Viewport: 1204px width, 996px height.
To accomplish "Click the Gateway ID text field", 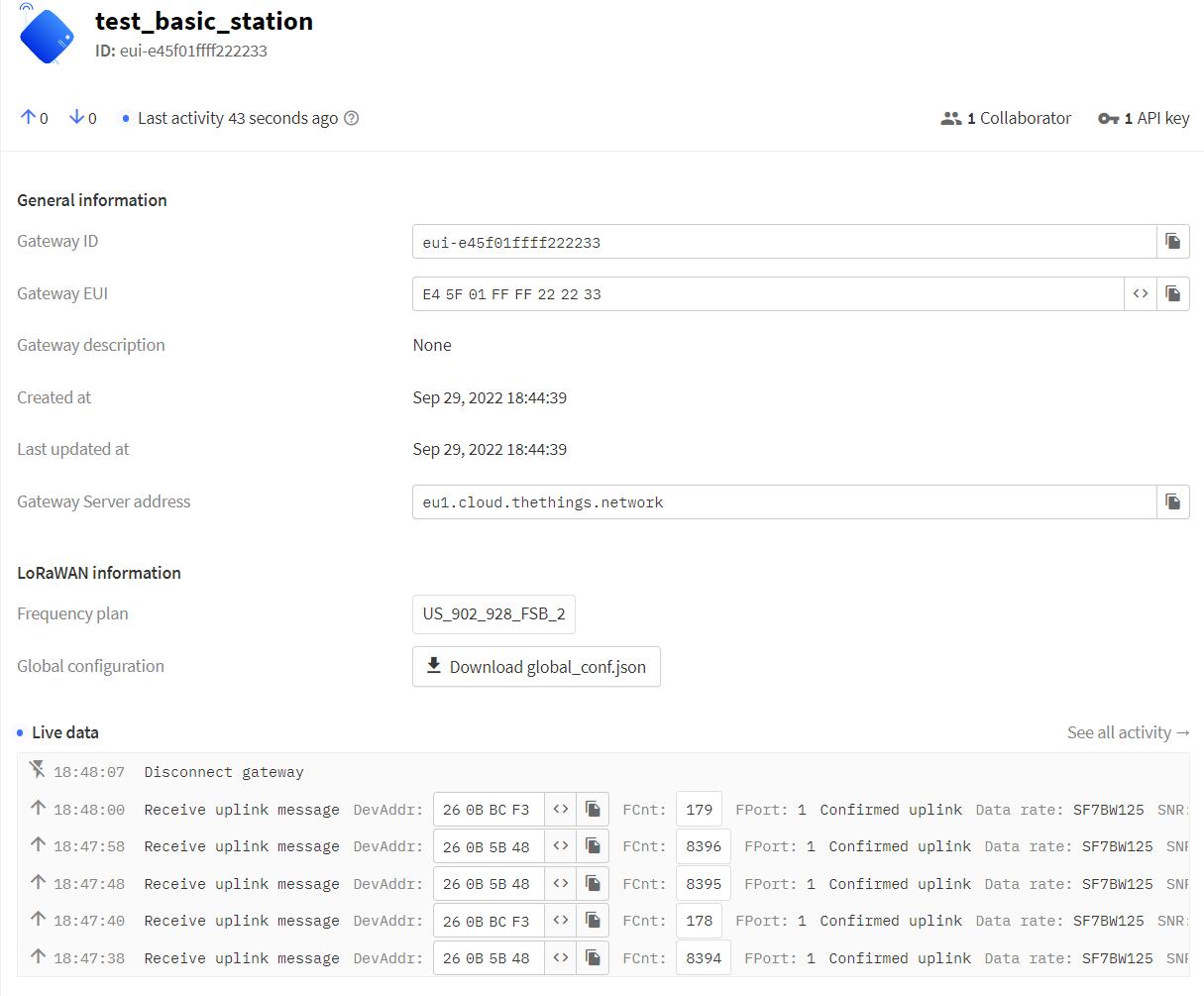I will (x=784, y=242).
